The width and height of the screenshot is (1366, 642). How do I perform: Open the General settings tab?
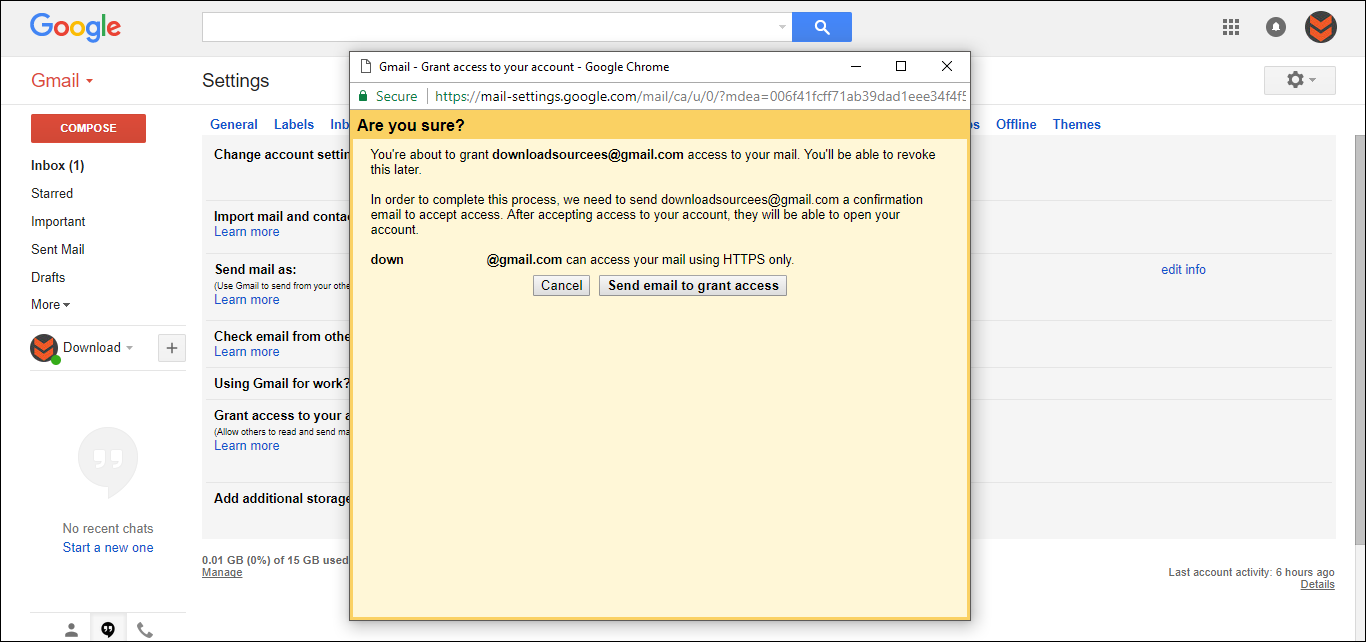(x=234, y=124)
